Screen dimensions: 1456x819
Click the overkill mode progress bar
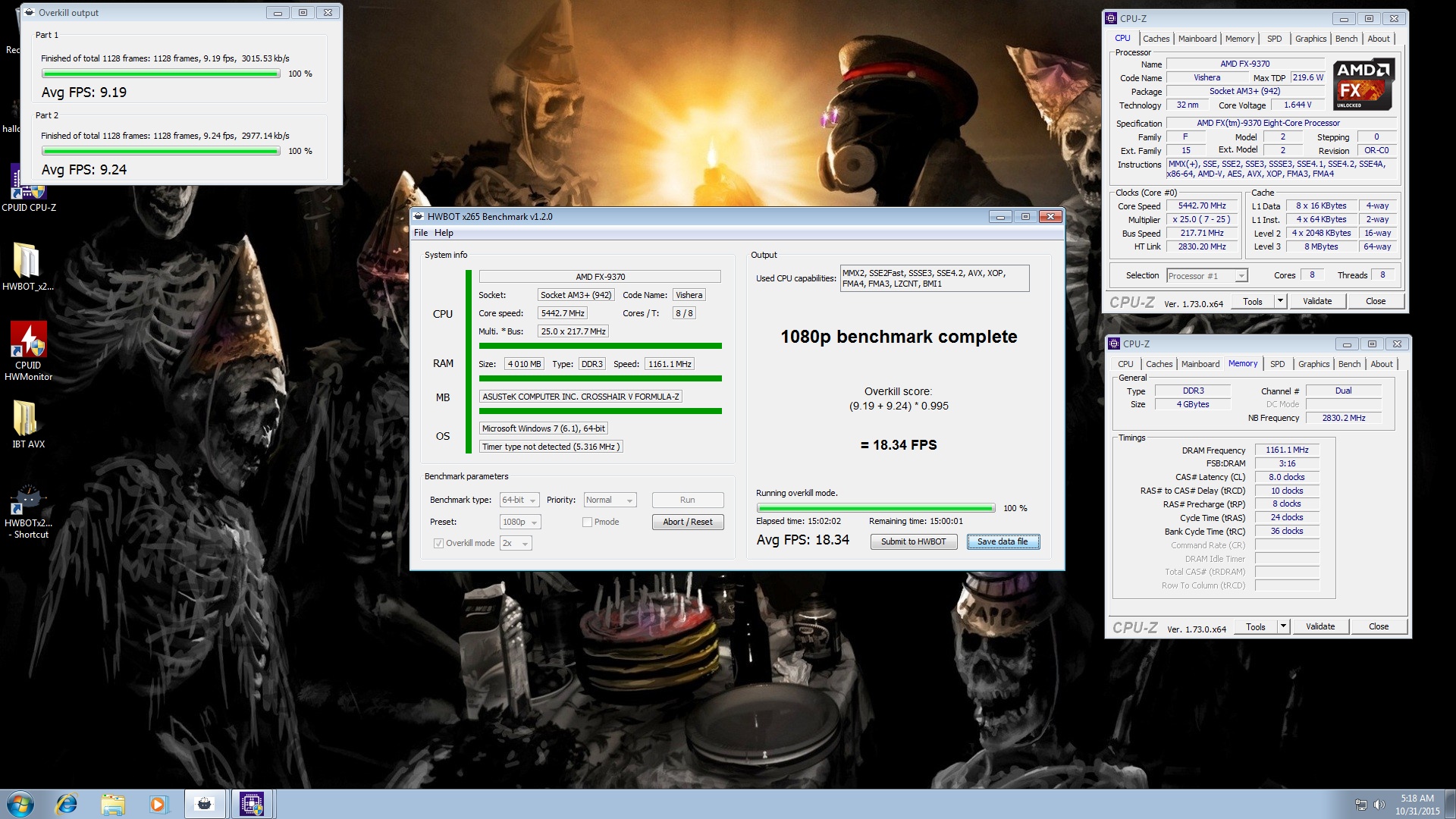coord(875,509)
